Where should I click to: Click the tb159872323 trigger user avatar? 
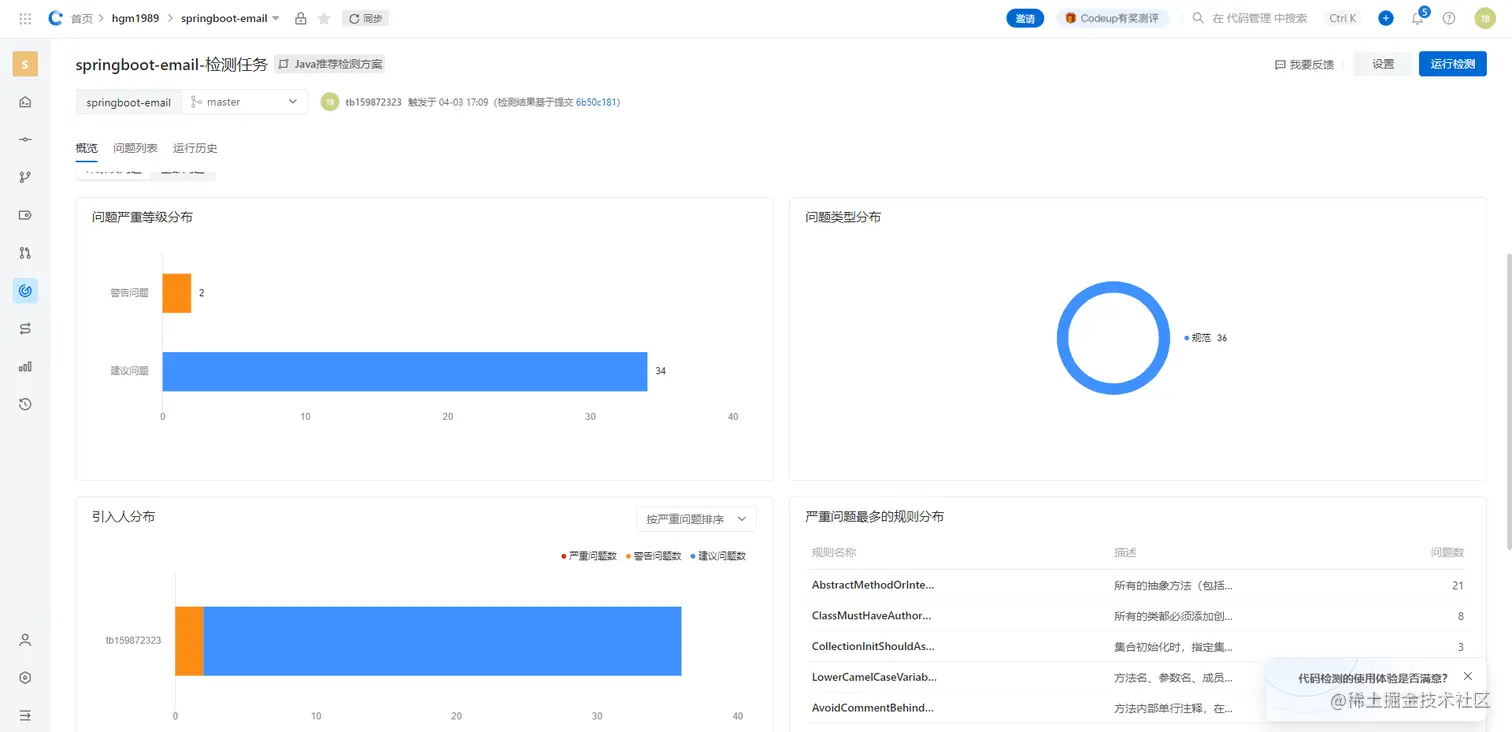[x=329, y=101]
